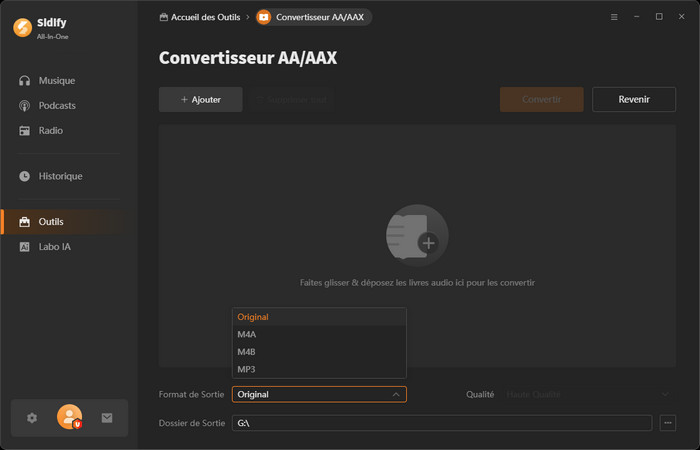Click the Ajouter button
Viewport: 700px width, 450px height.
(x=200, y=100)
